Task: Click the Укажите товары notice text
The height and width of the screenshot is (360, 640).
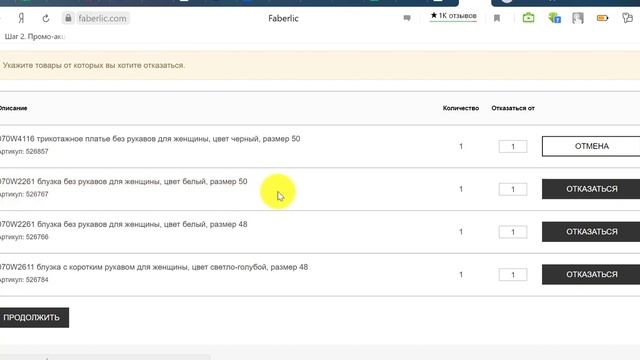Action: pos(94,65)
